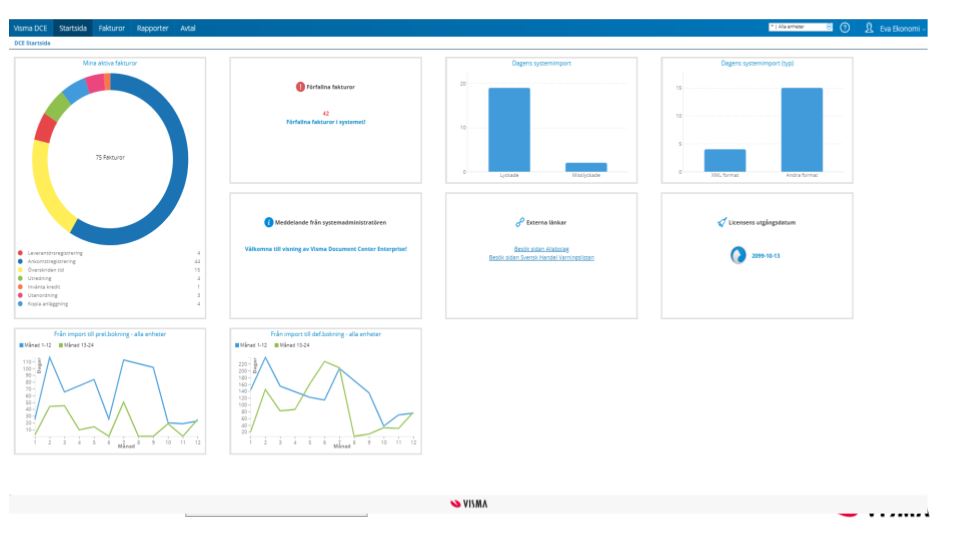Click the red '42' overdue count
Screen dimensions: 960x540
pos(326,113)
